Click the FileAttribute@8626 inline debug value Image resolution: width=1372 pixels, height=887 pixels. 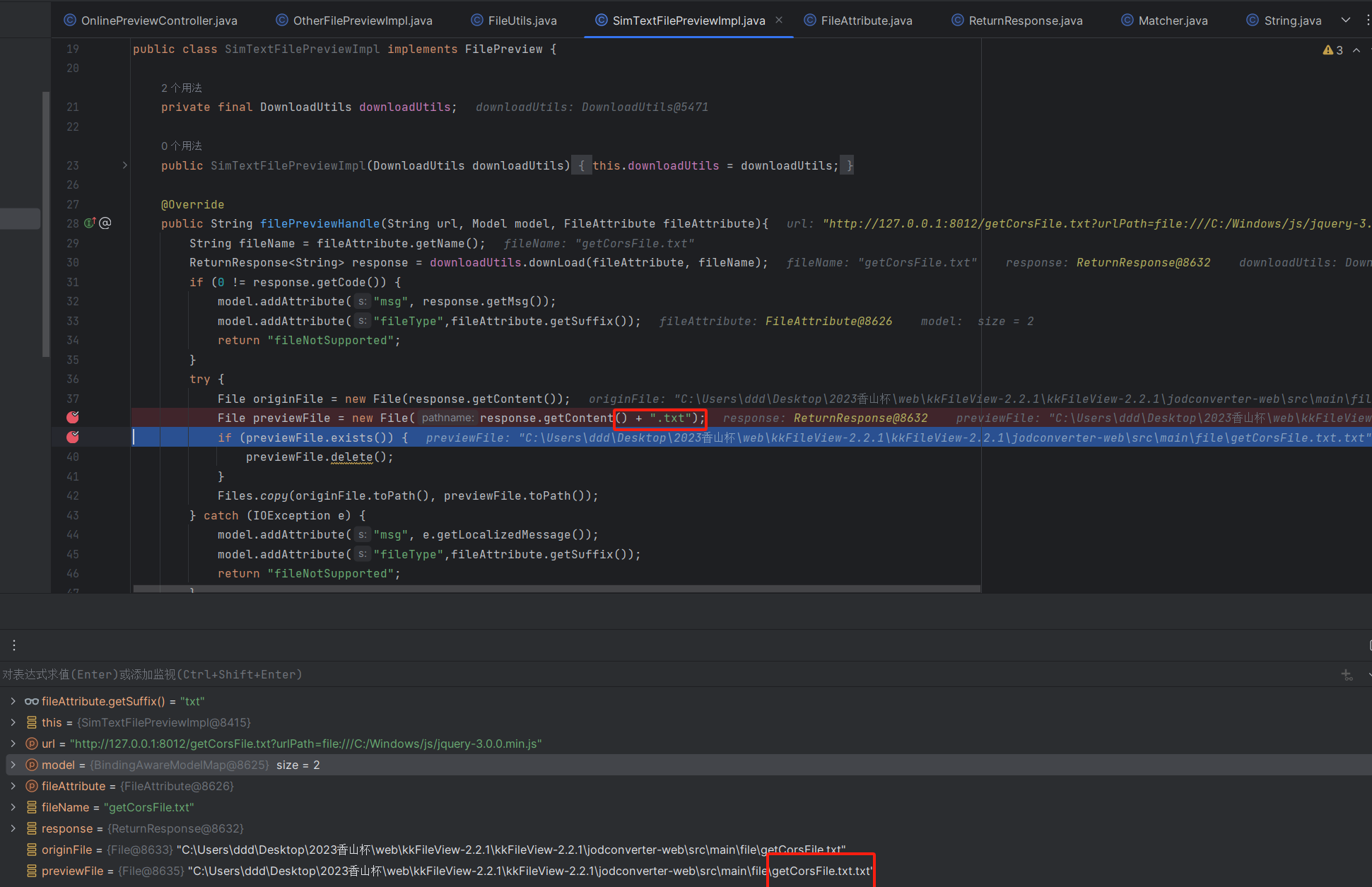pos(828,321)
